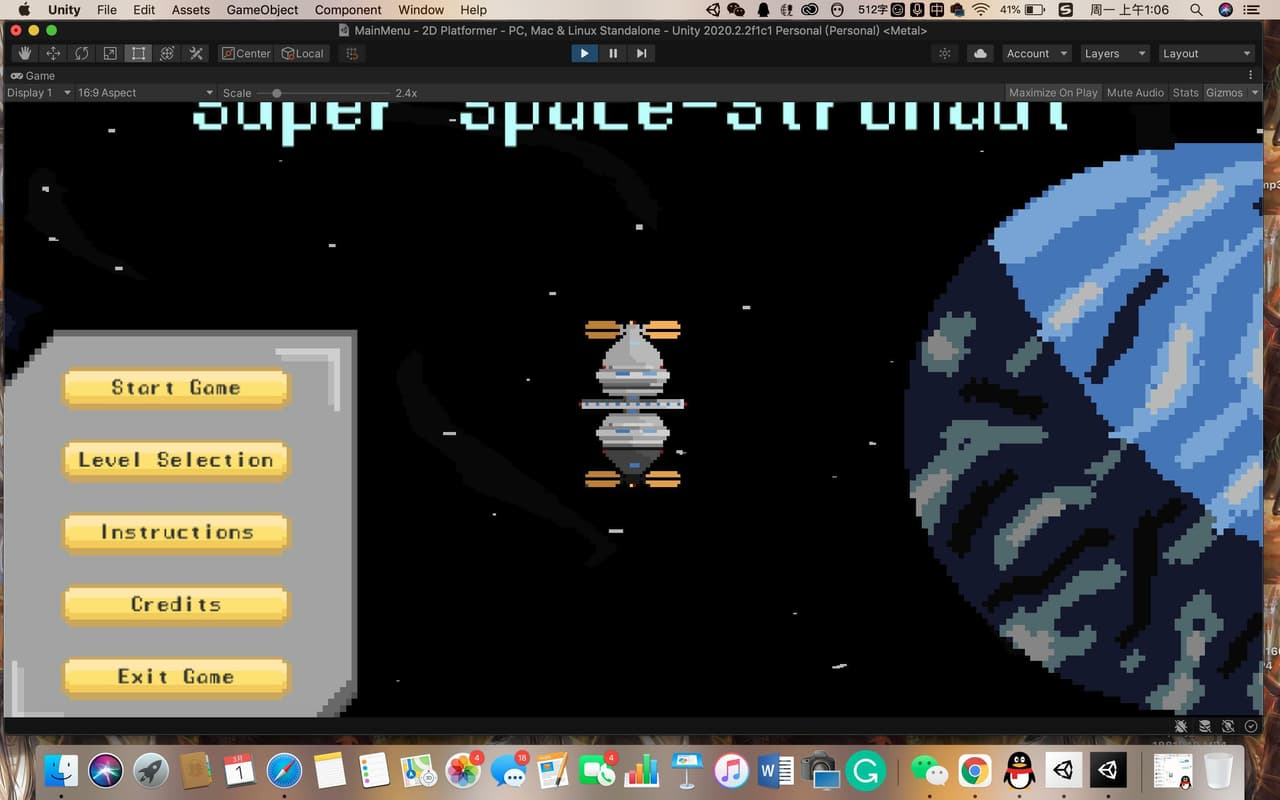The height and width of the screenshot is (800, 1280).
Task: Open the Display 1 dropdown
Action: [x=39, y=92]
